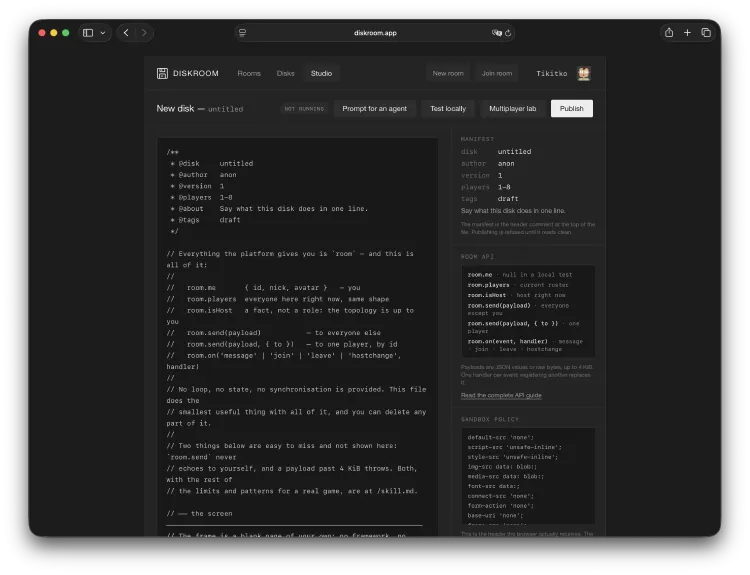Viewport: 750px width, 575px height.
Task: Click the Tikitko username
Action: pos(551,73)
